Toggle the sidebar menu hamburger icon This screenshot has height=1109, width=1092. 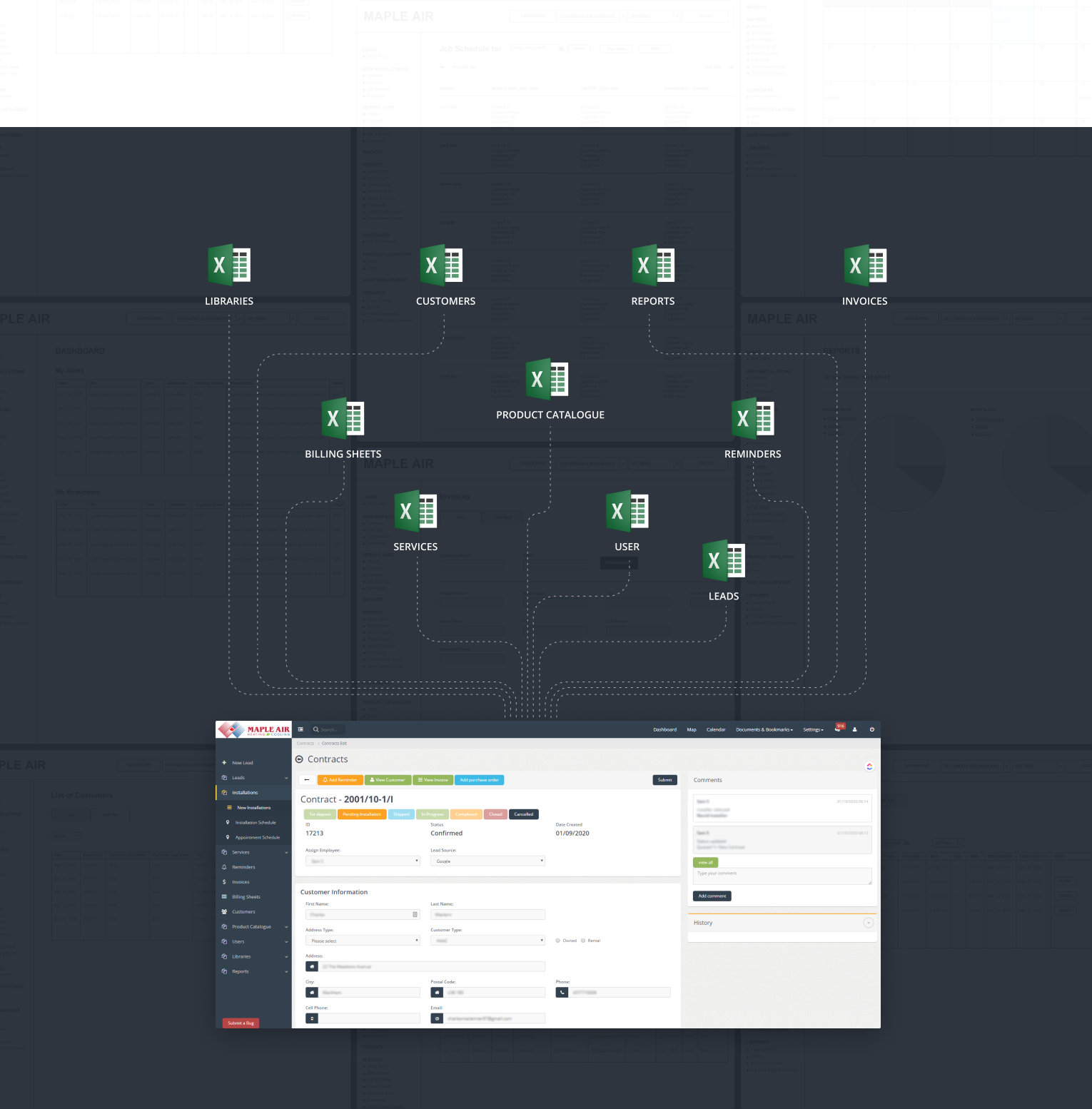coord(300,729)
